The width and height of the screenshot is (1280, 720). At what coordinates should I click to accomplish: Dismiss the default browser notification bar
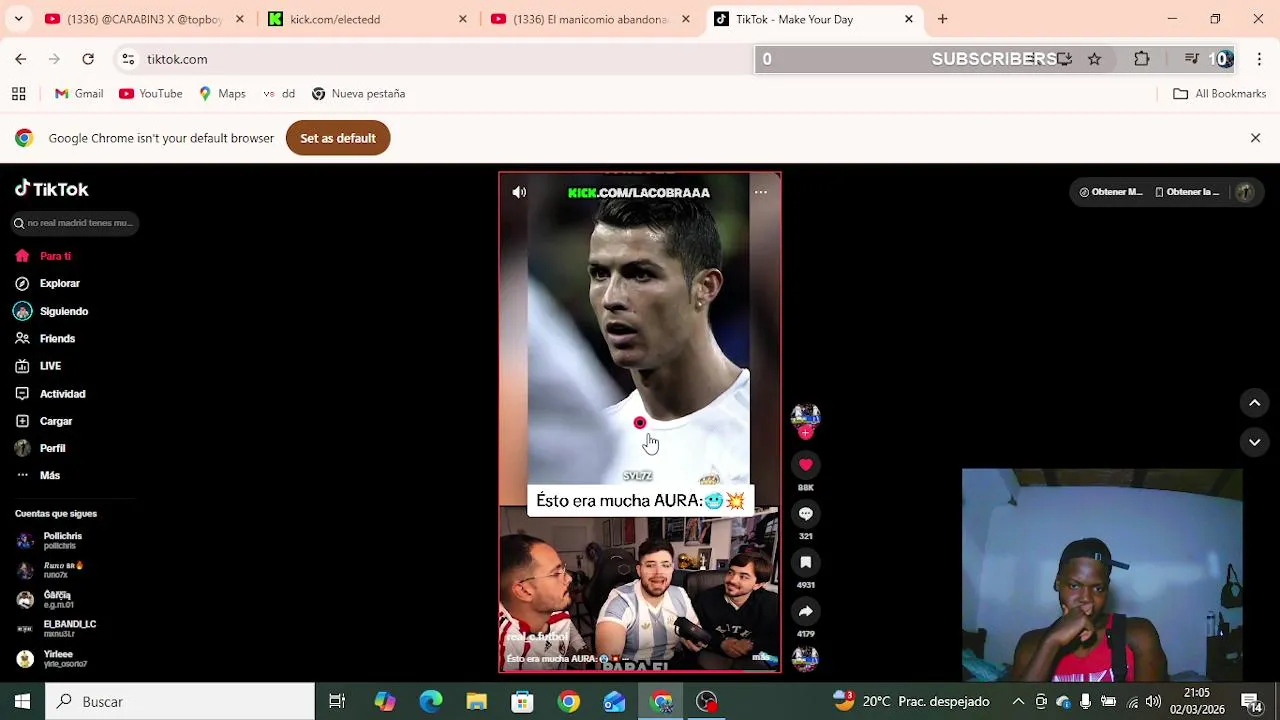(x=1255, y=138)
